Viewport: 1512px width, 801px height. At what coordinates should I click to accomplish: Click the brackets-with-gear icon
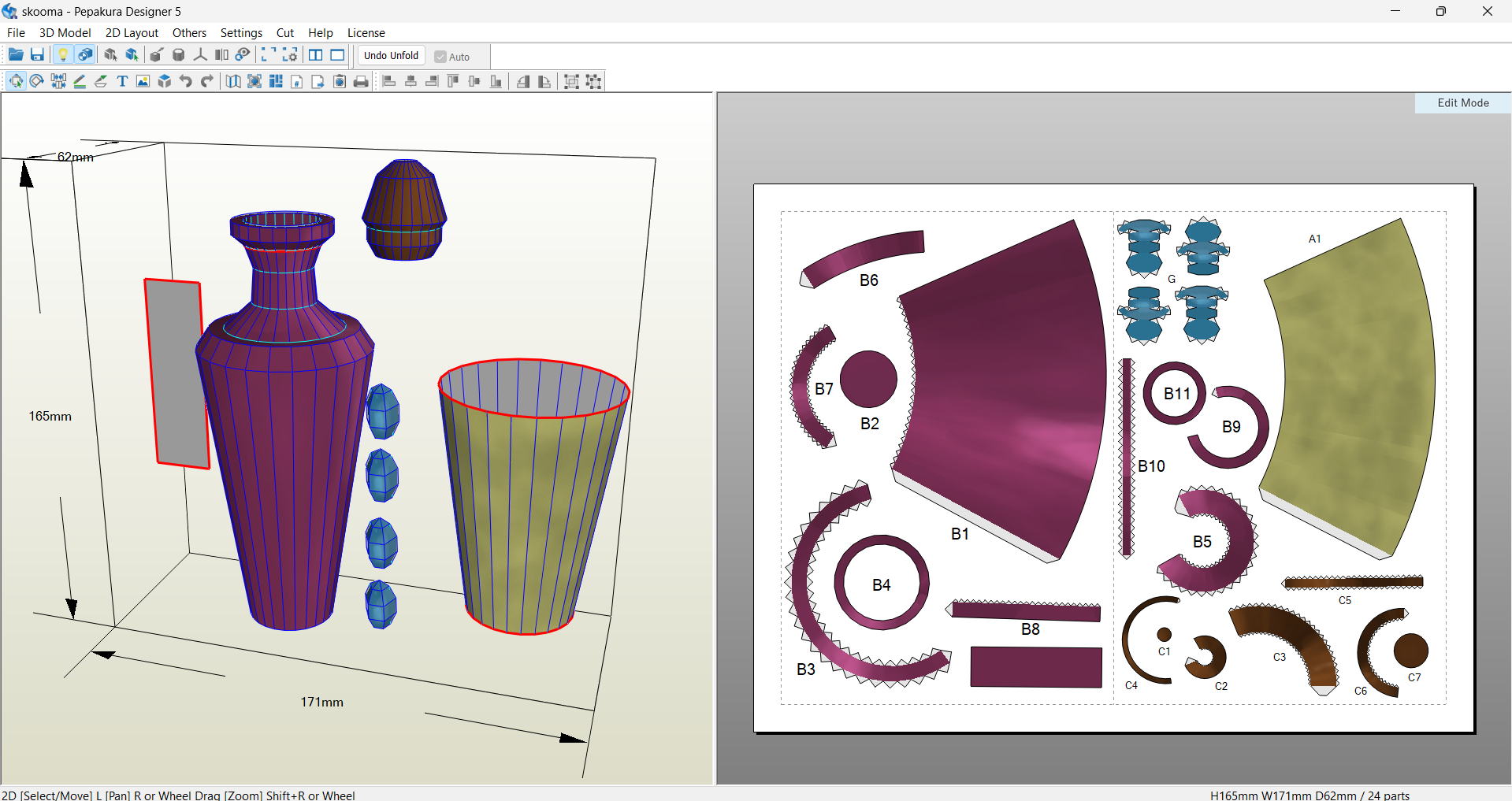point(290,55)
